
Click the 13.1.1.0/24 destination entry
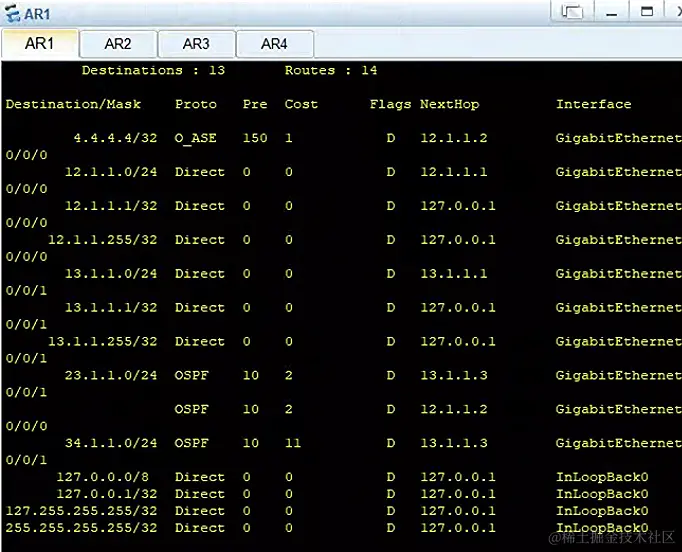111,274
